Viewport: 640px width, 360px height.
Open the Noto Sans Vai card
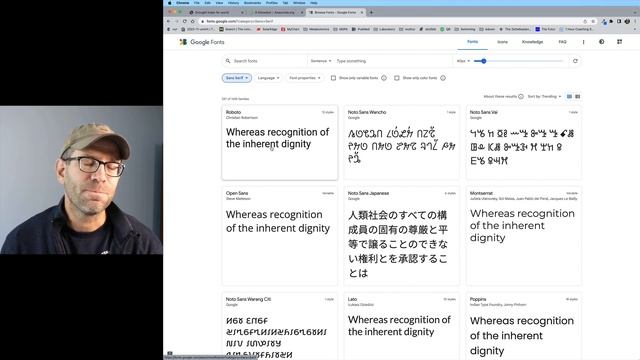point(524,142)
